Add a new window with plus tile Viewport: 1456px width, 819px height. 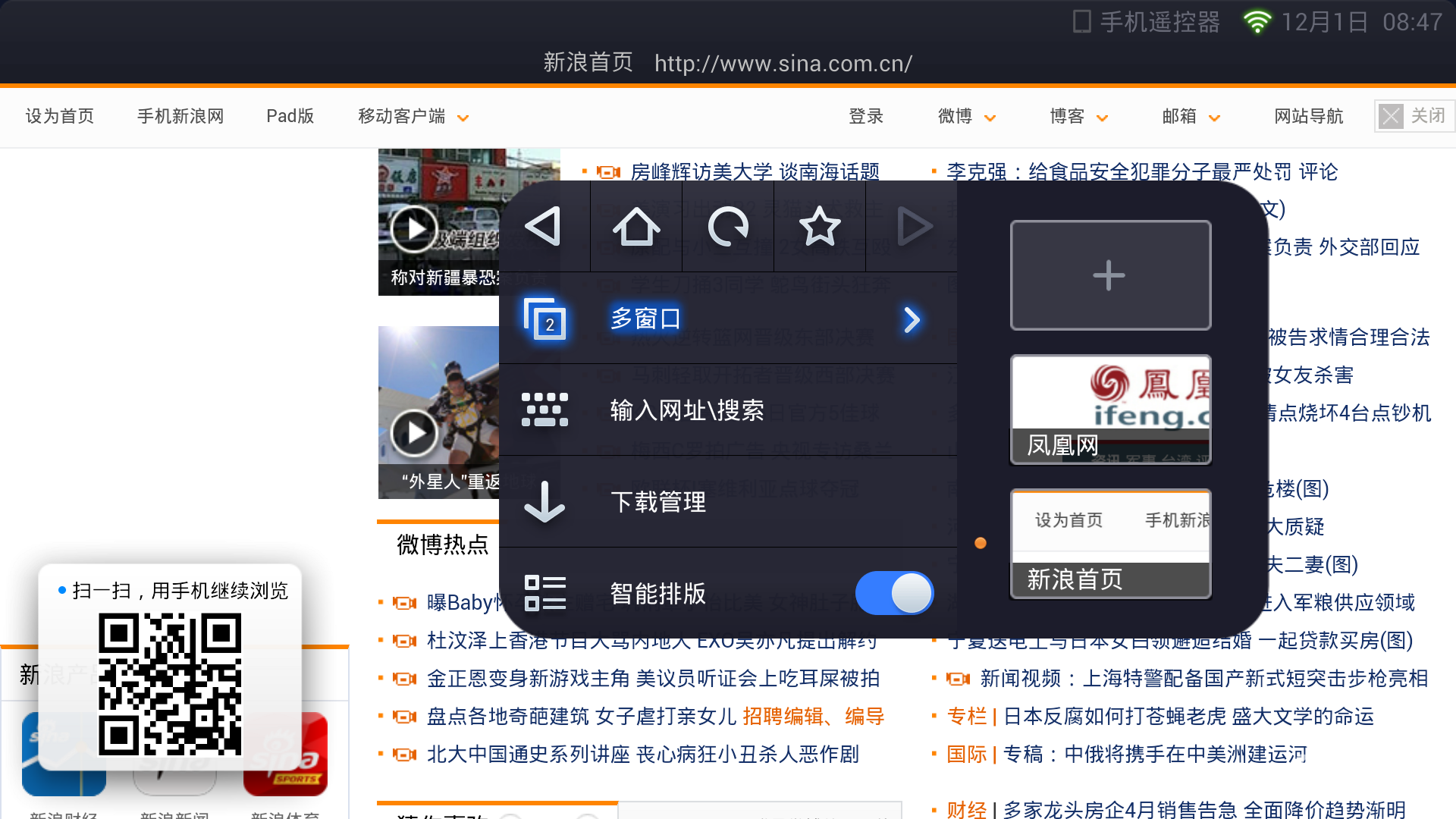point(1110,275)
